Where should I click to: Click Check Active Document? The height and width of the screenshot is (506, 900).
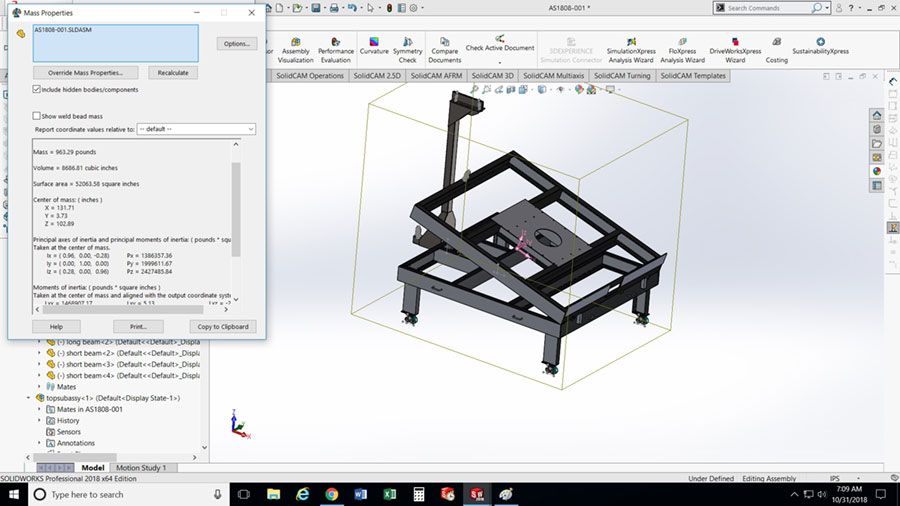click(x=500, y=44)
